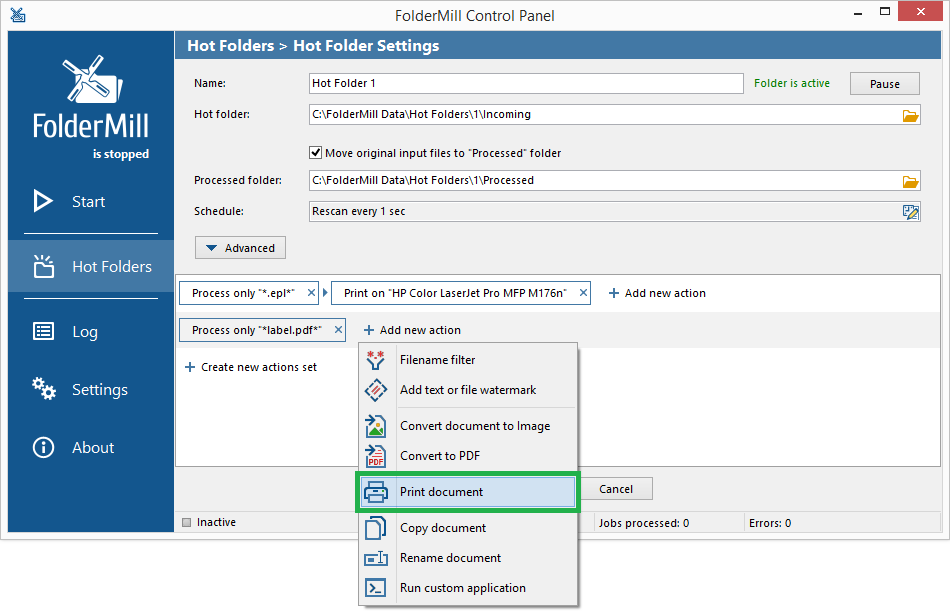Click the Filename filter funnel icon

point(376,360)
